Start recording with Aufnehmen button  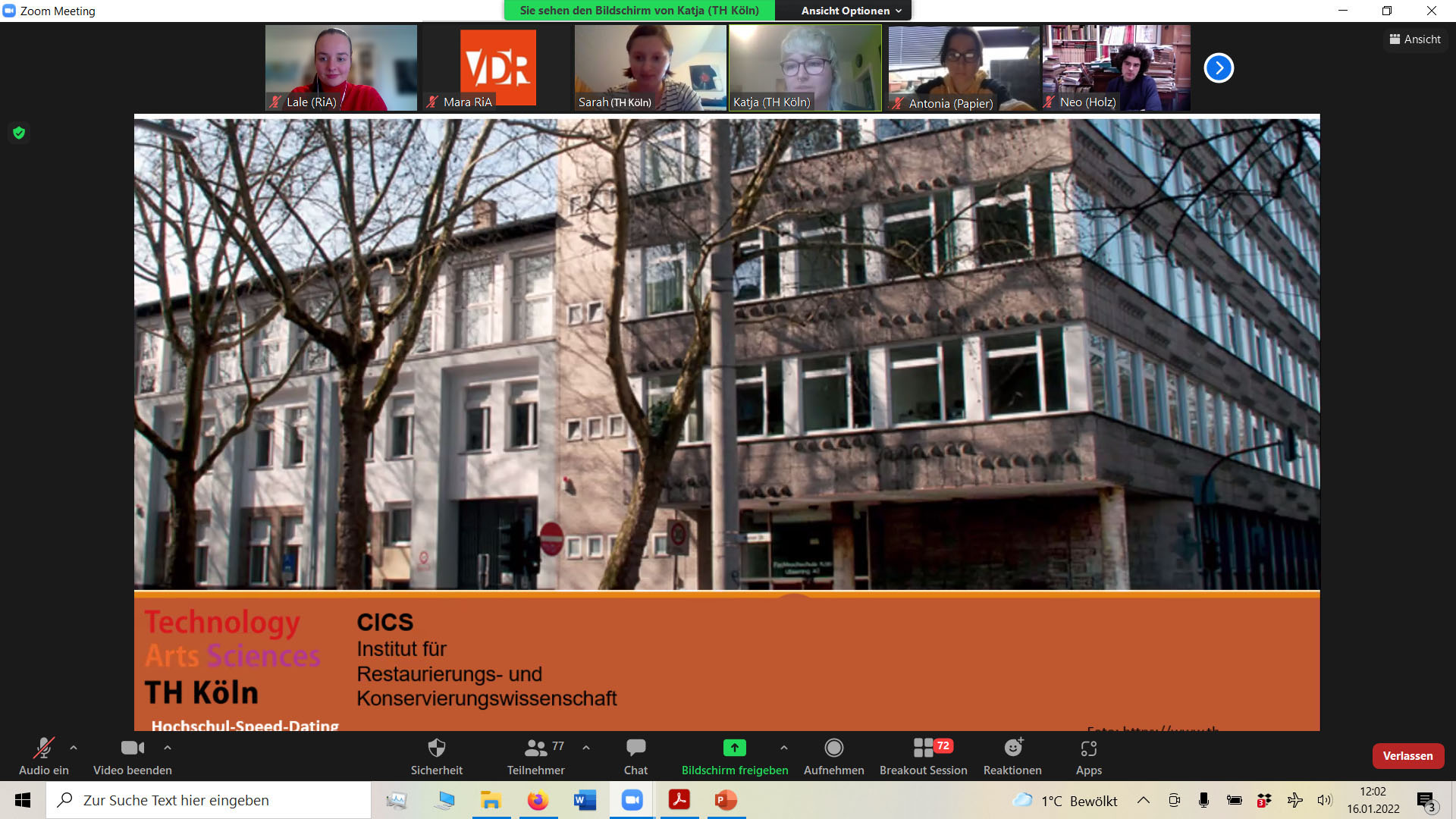pyautogui.click(x=833, y=757)
